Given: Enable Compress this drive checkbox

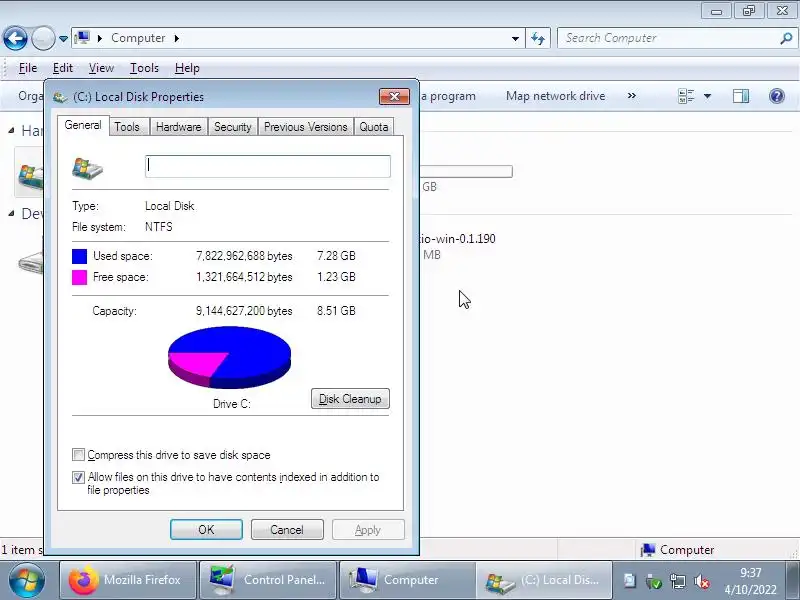Looking at the screenshot, I should coord(78,455).
